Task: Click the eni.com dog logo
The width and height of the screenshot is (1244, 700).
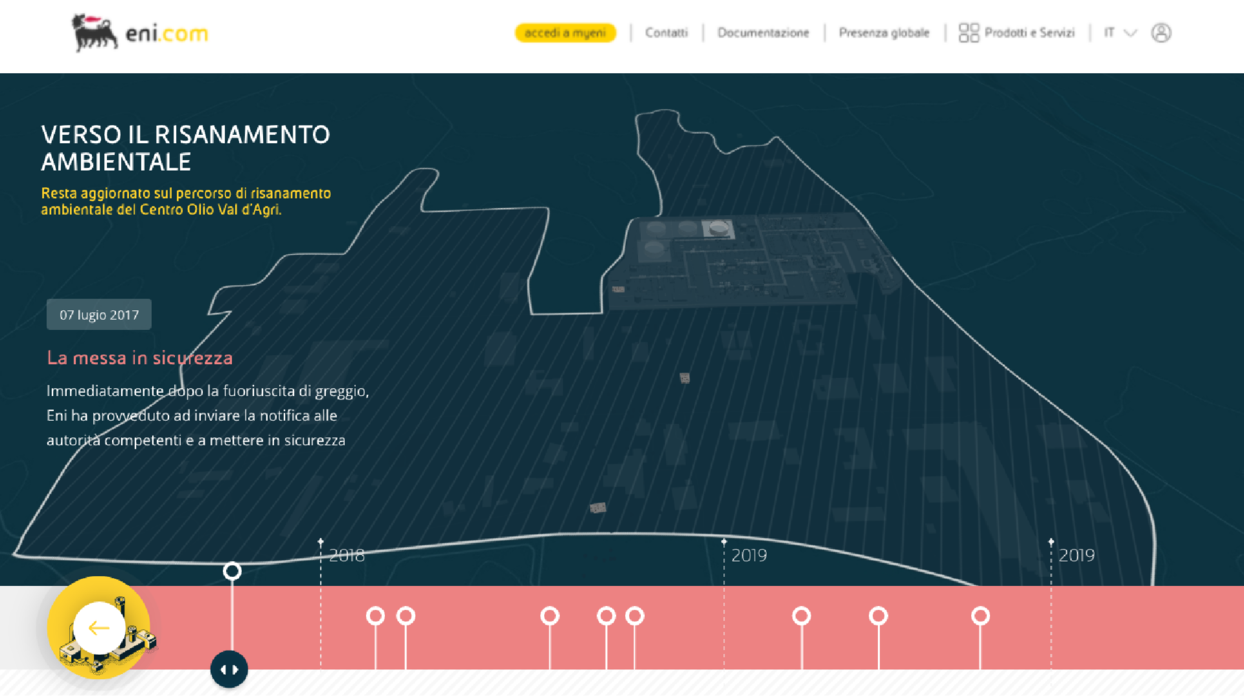Action: point(95,33)
